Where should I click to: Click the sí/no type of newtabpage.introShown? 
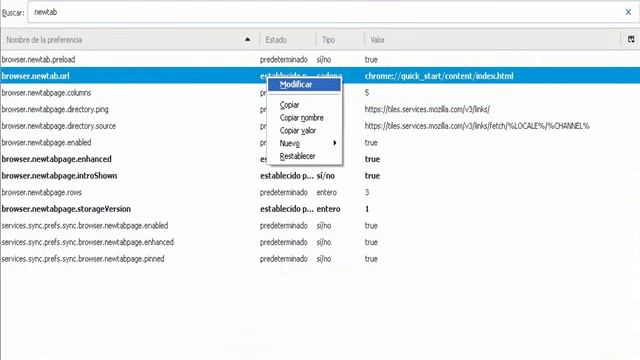tap(326, 176)
